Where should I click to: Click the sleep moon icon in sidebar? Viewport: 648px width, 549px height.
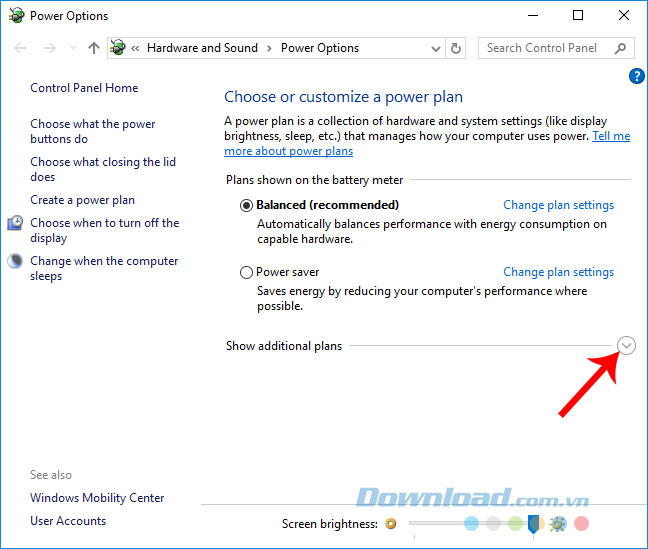(15, 261)
